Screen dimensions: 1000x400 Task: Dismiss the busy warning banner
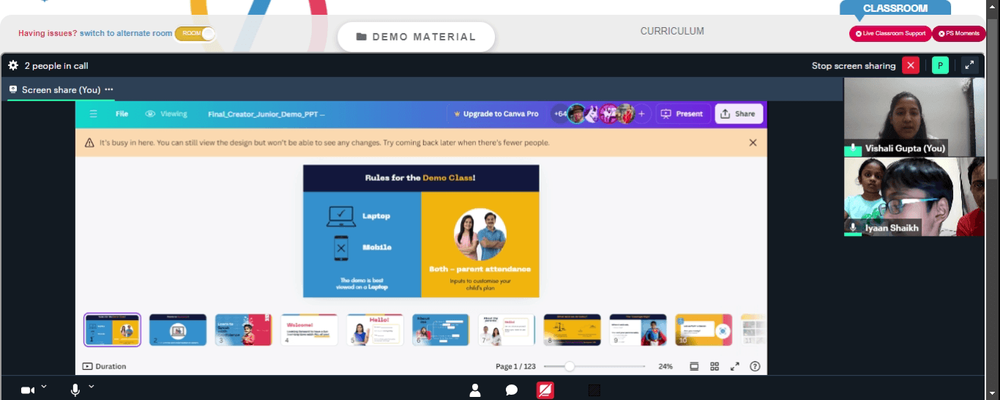(753, 143)
